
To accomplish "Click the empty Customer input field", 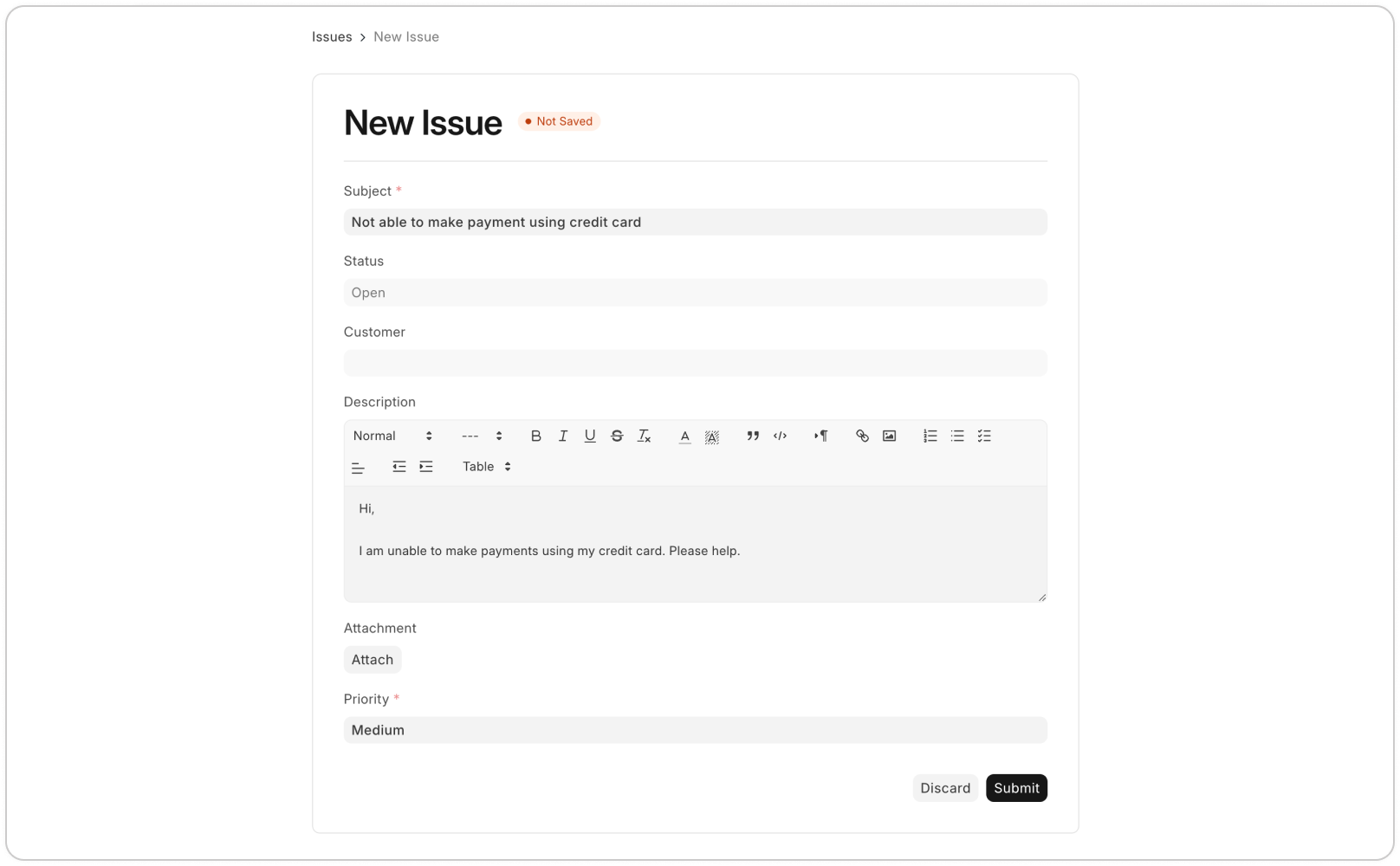I will pos(695,363).
